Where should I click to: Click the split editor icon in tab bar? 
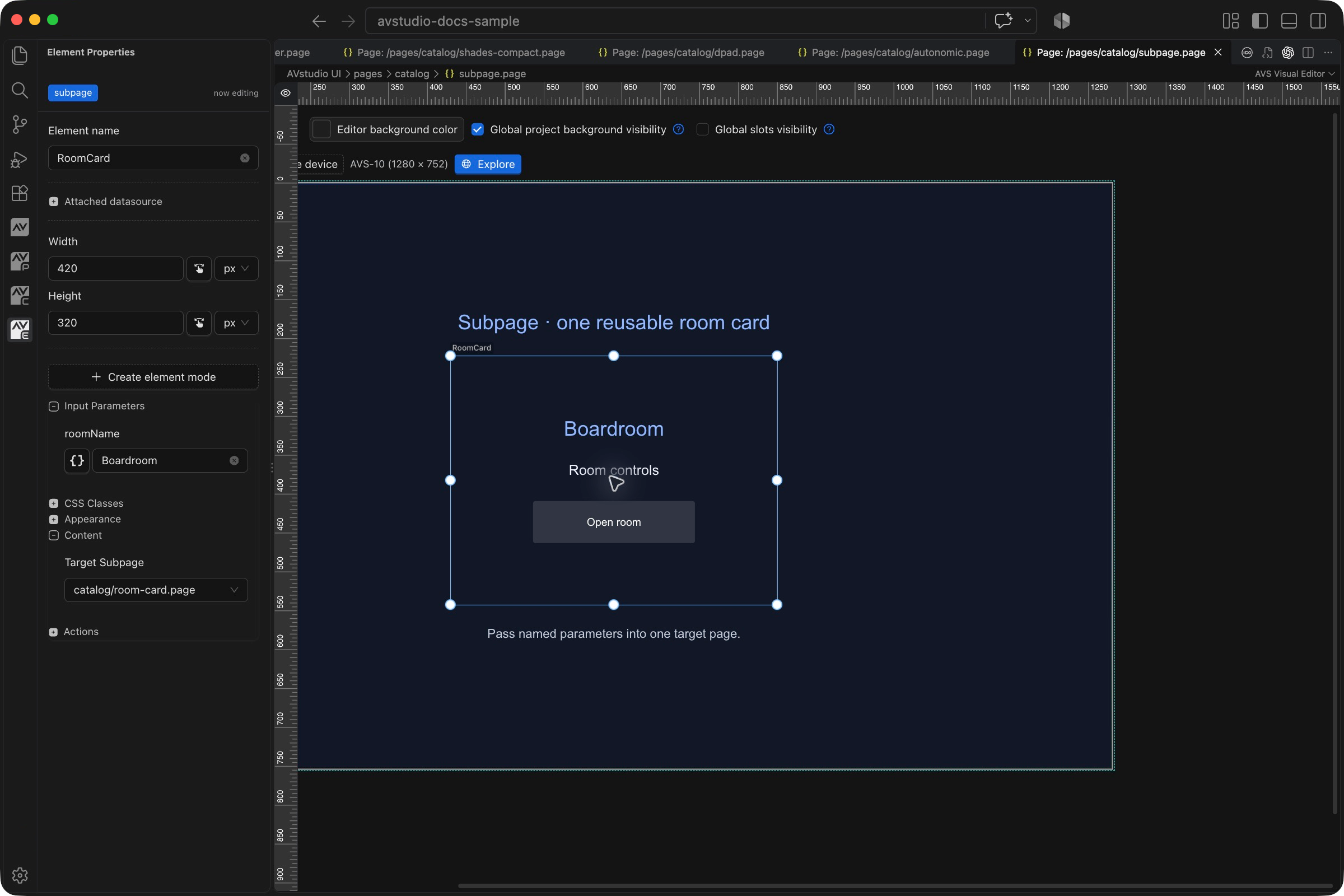click(x=1308, y=53)
